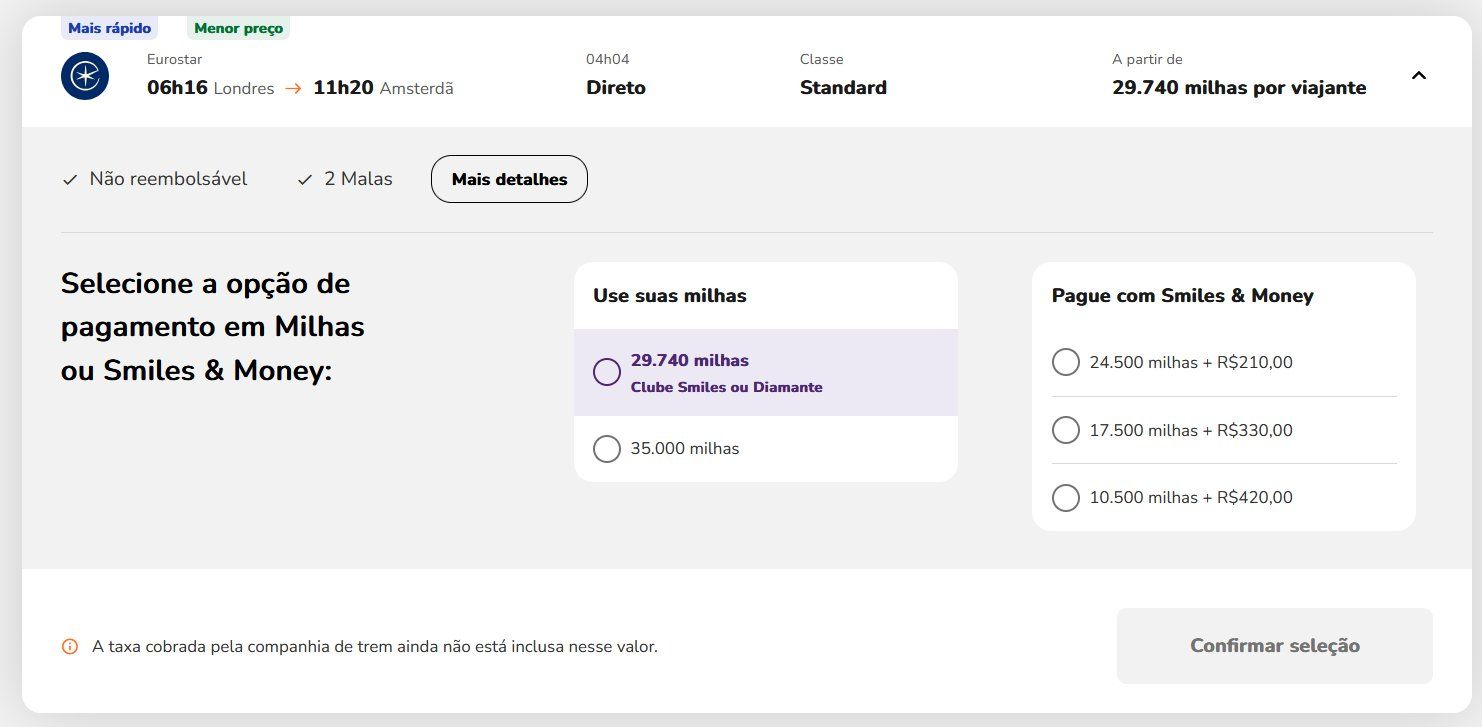The image size is (1482, 727).
Task: Choose 10.500 milhas + R$420,00
Action: click(x=1066, y=497)
